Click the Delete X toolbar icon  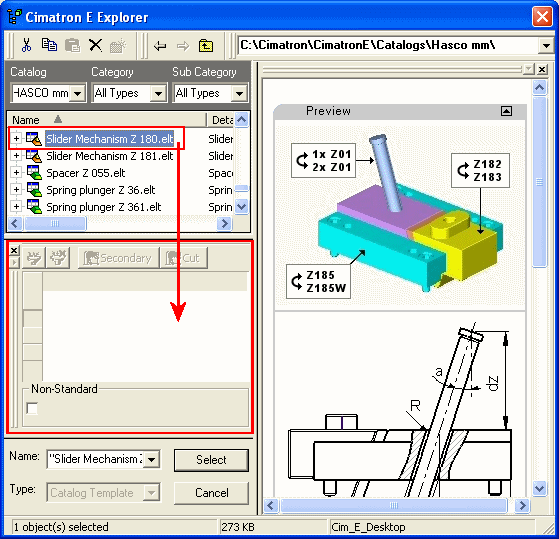pos(95,45)
